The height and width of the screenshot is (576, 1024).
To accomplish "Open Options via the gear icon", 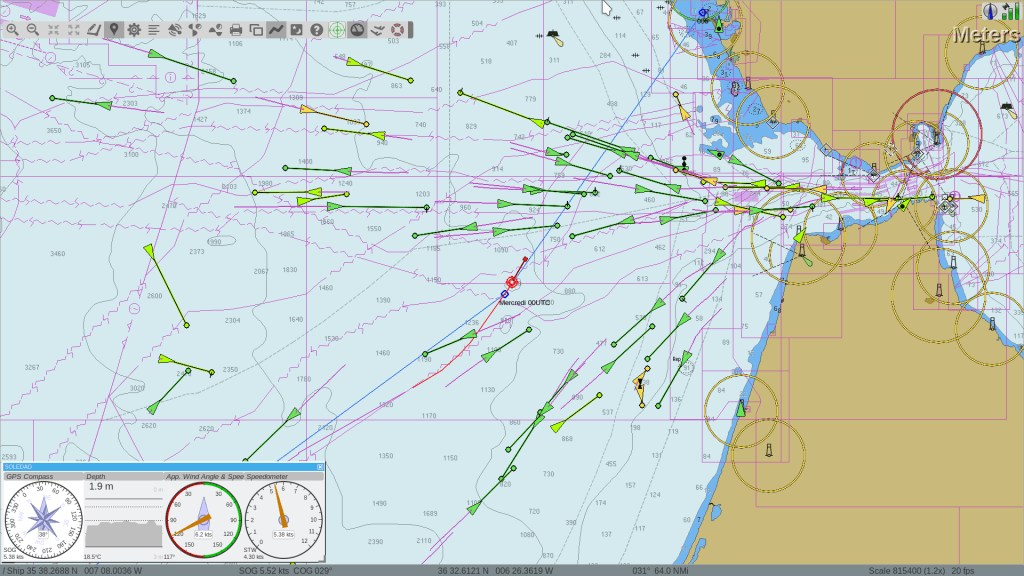I will [x=132, y=29].
